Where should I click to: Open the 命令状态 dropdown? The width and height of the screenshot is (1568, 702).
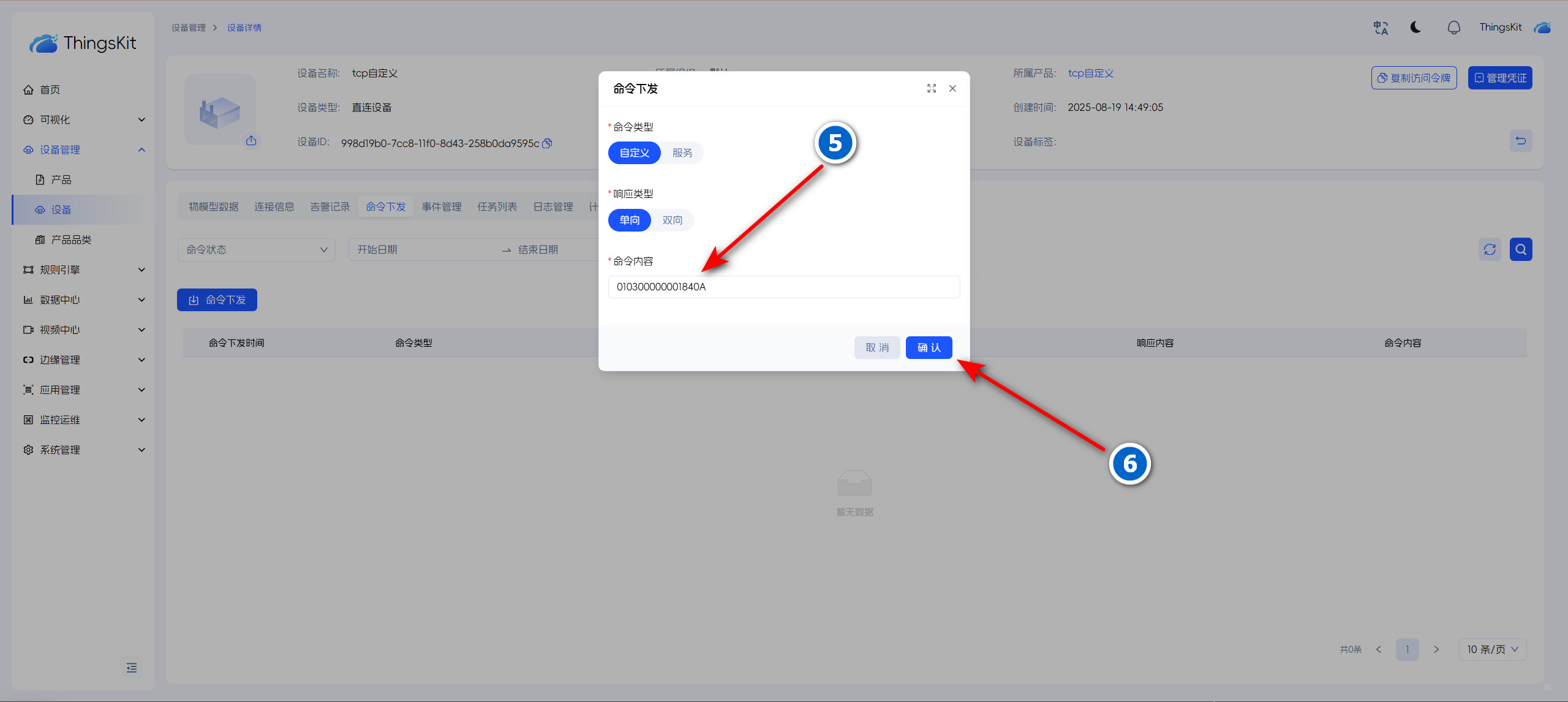pos(256,250)
